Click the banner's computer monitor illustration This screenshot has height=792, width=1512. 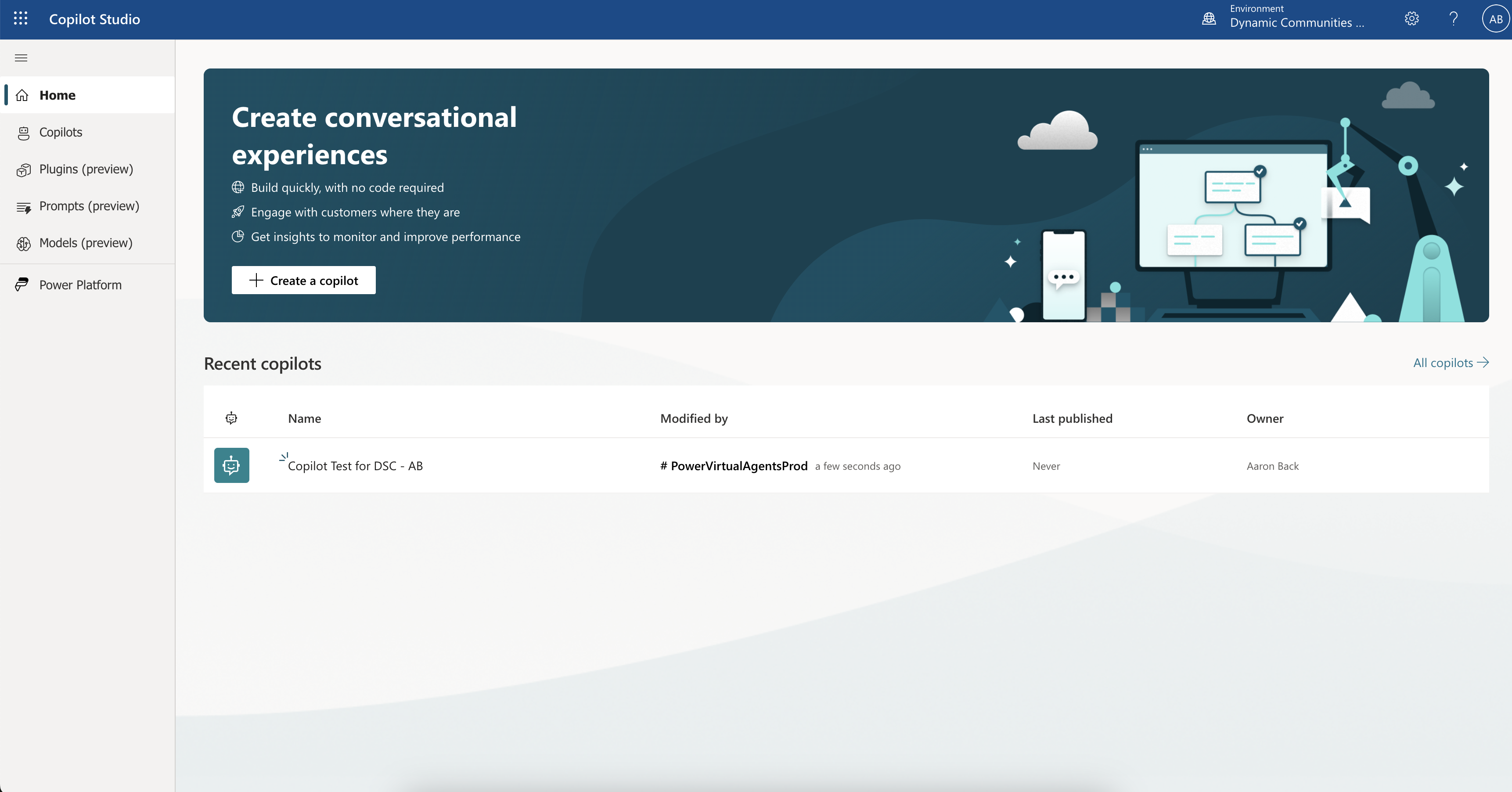click(x=1233, y=223)
